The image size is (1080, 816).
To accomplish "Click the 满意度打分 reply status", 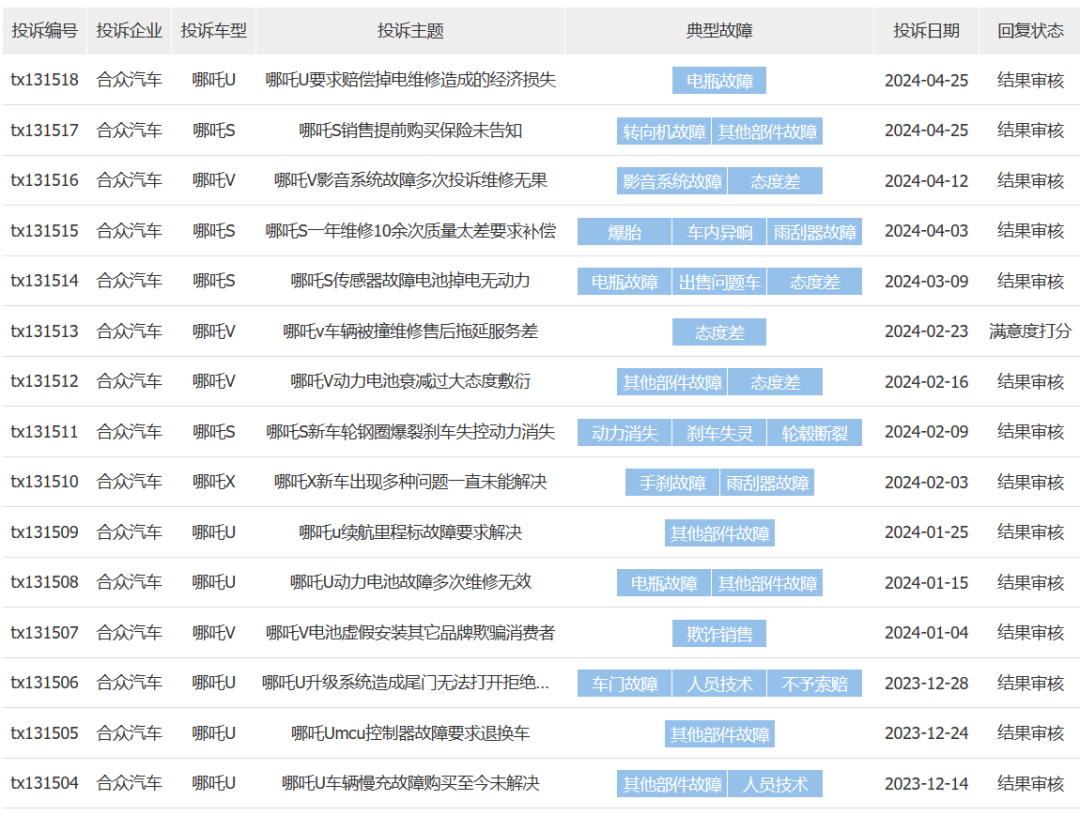I will click(1030, 331).
